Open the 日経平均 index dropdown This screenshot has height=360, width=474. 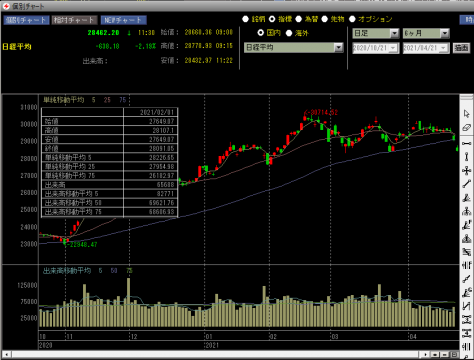(294, 48)
